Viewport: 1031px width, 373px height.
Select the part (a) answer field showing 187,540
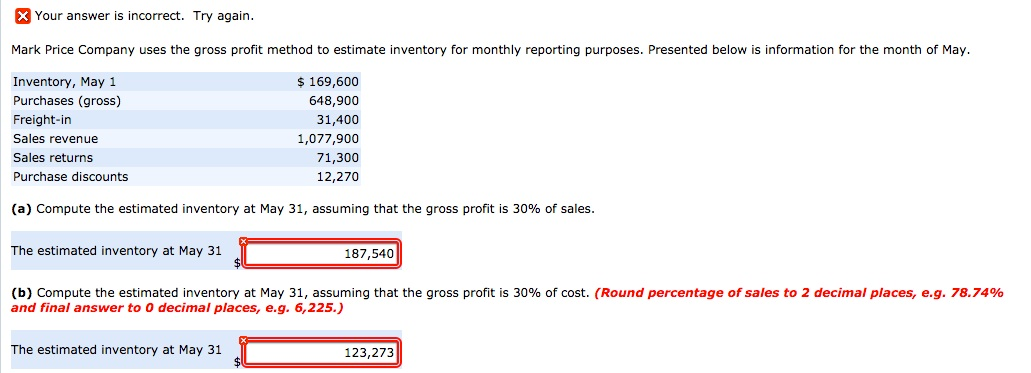322,254
